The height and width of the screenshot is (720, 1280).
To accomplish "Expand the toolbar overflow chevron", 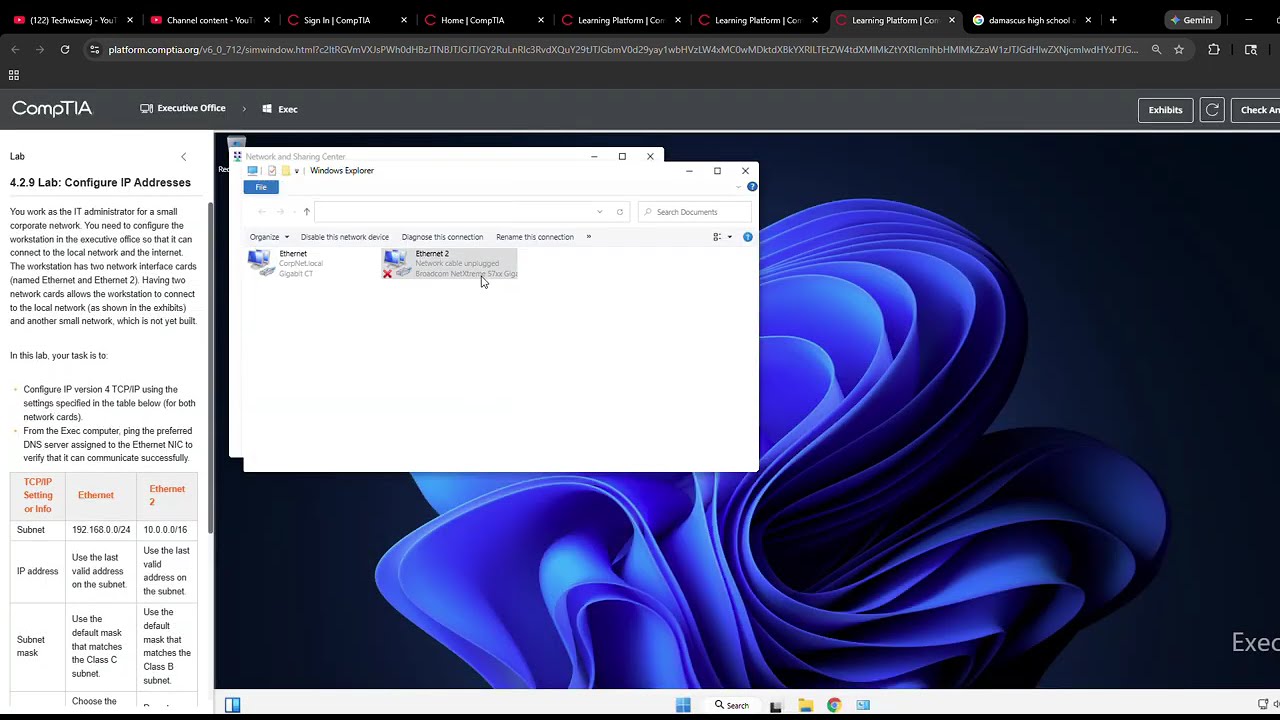I will pos(589,237).
